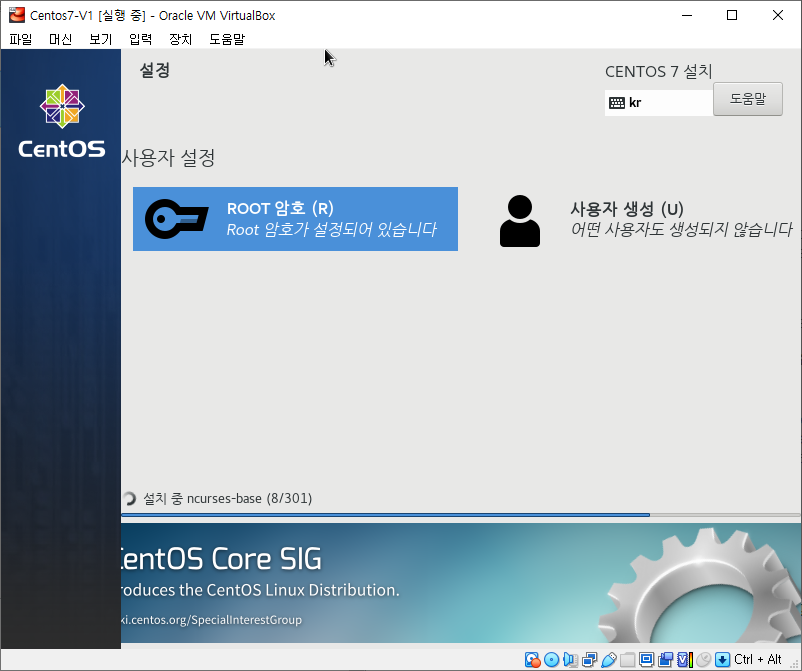
Task: Click the 사용자 설정 section heading
Action: [x=168, y=158]
